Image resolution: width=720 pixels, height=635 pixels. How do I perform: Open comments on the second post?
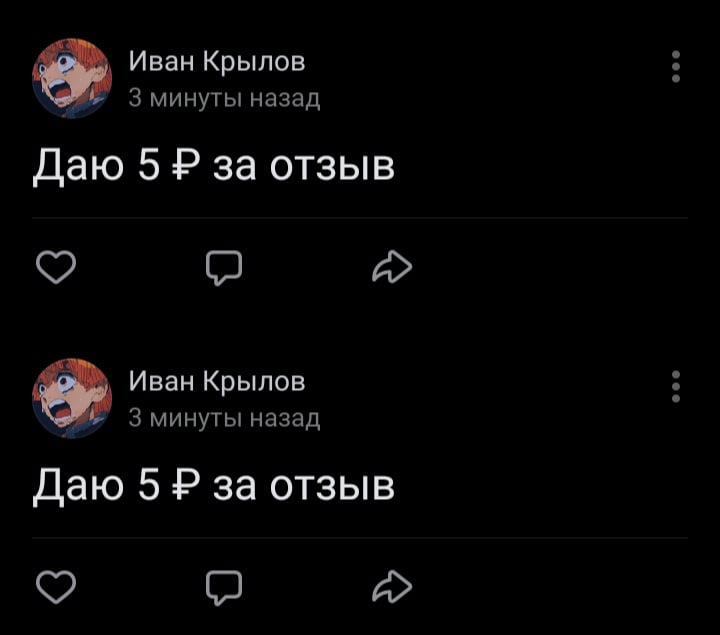pyautogui.click(x=224, y=587)
